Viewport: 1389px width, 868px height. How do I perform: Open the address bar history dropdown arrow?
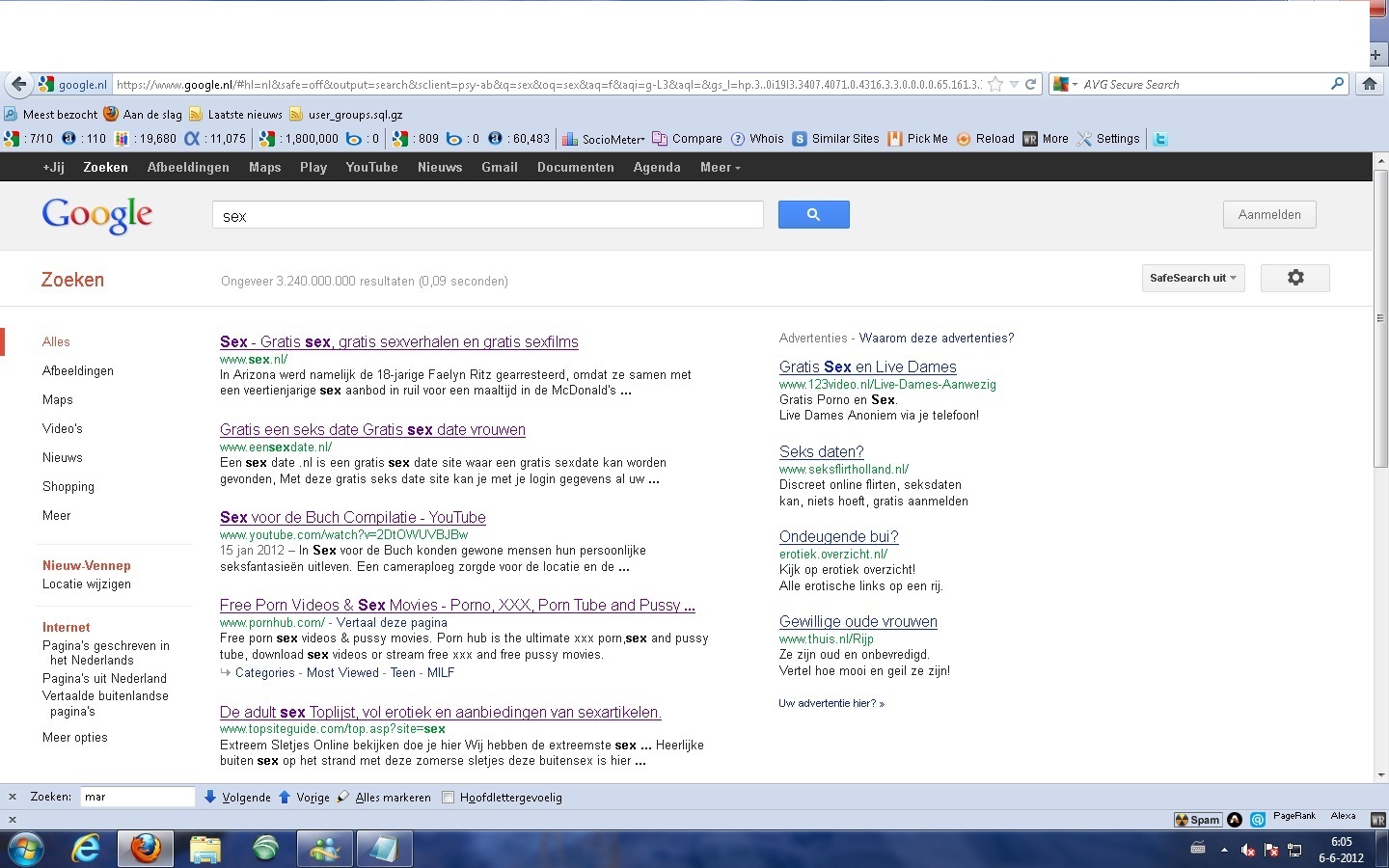(x=1014, y=85)
